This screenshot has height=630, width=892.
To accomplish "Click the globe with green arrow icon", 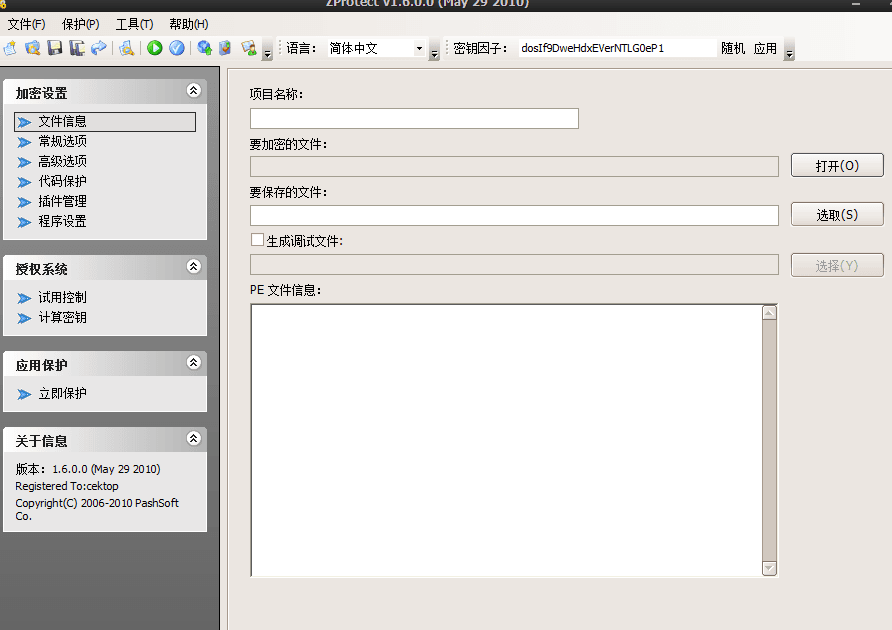I will point(204,48).
